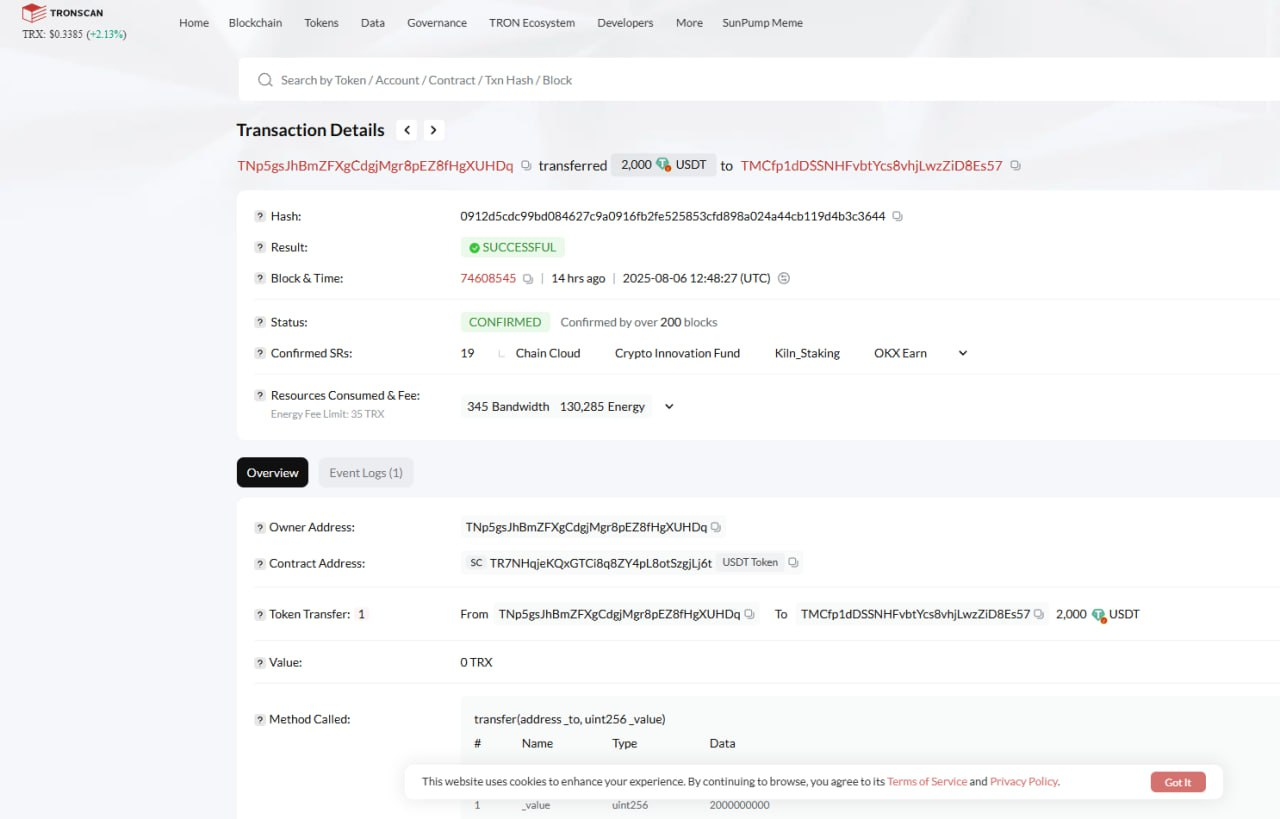This screenshot has width=1280, height=819.
Task: Open the Terms of Service link
Action: (927, 782)
